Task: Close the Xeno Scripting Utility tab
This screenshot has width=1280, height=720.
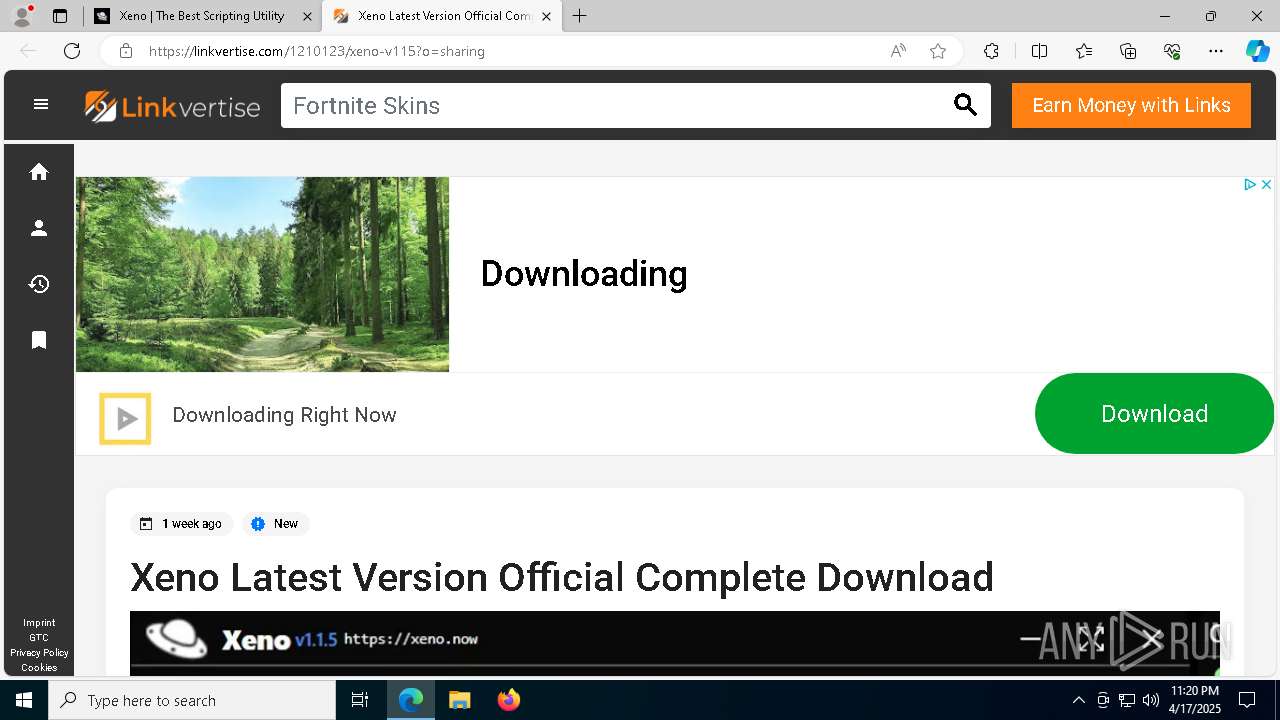Action: (307, 16)
